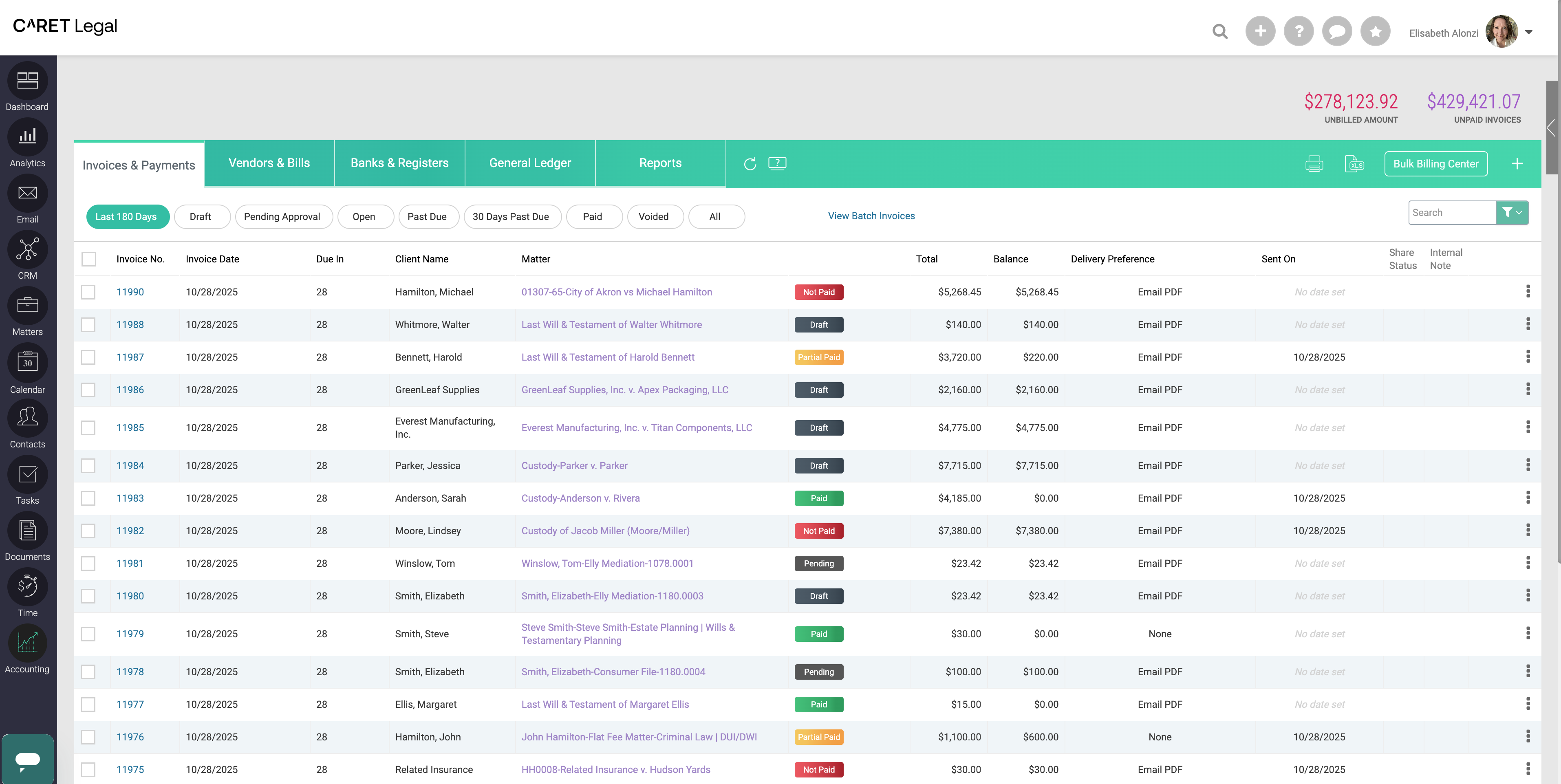
Task: Export invoices with the XLS icon
Action: click(x=1354, y=163)
